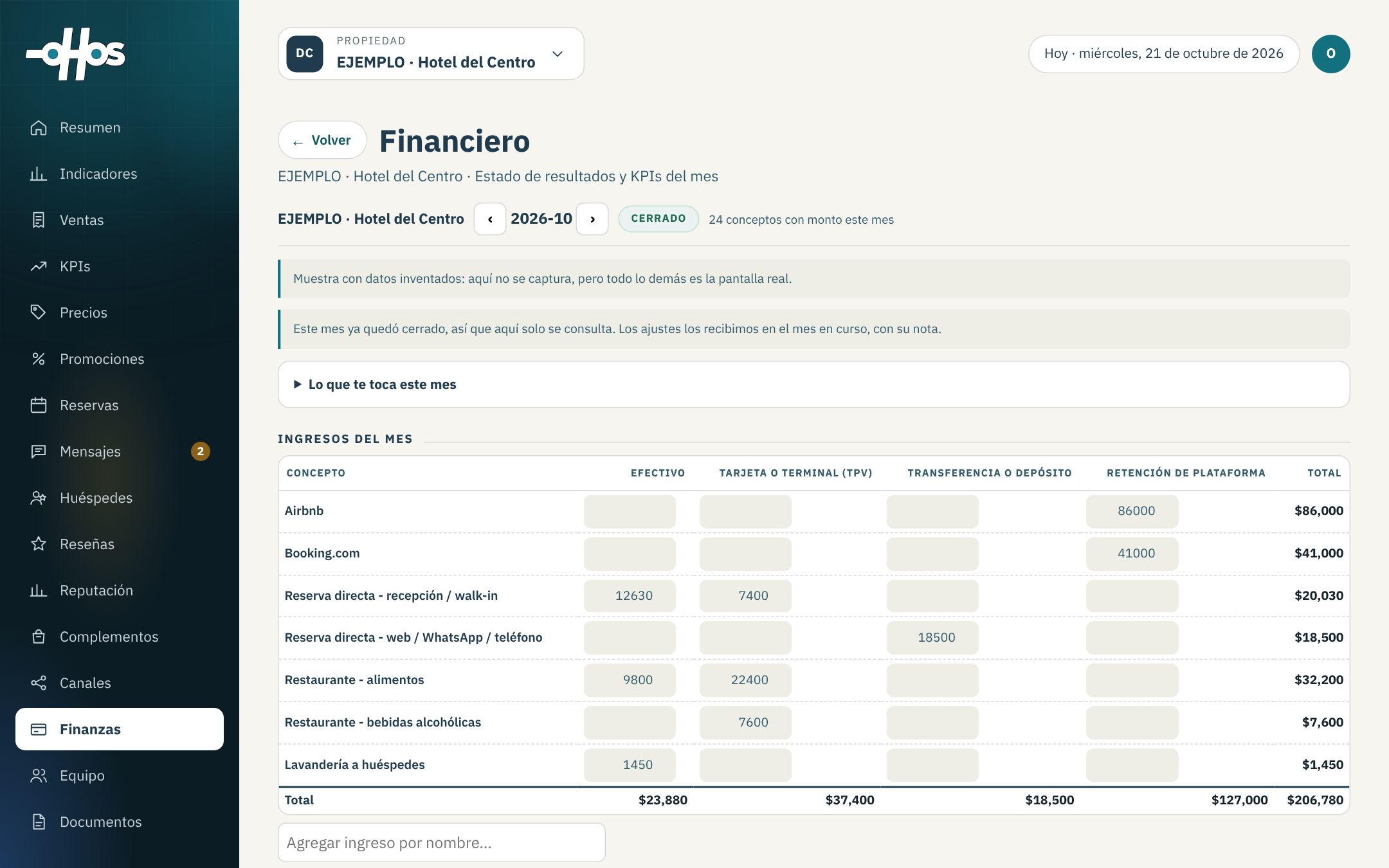Screen dimensions: 1389x868
Task: Click the Precios tag icon
Action: (x=39, y=312)
